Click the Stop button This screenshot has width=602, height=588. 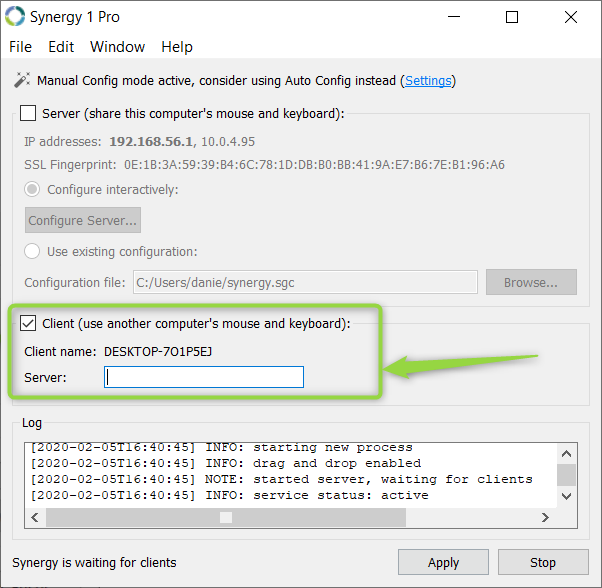point(543,562)
